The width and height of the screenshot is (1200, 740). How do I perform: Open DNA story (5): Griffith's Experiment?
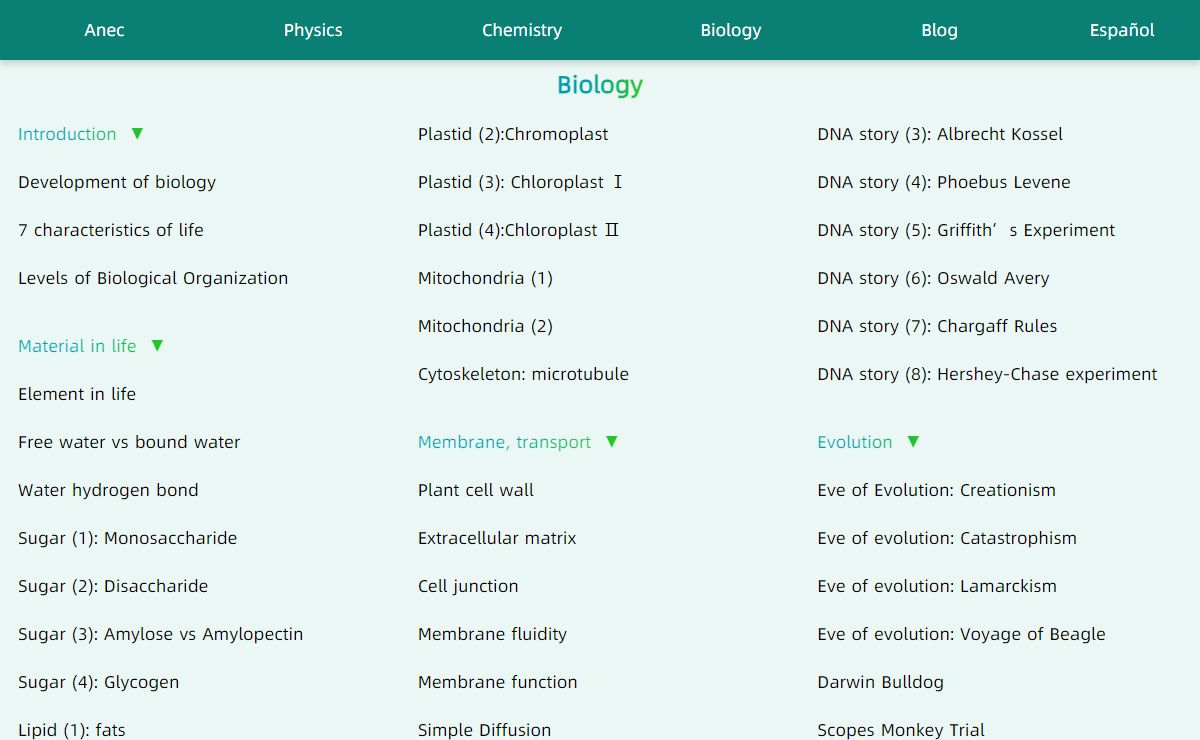(x=966, y=230)
